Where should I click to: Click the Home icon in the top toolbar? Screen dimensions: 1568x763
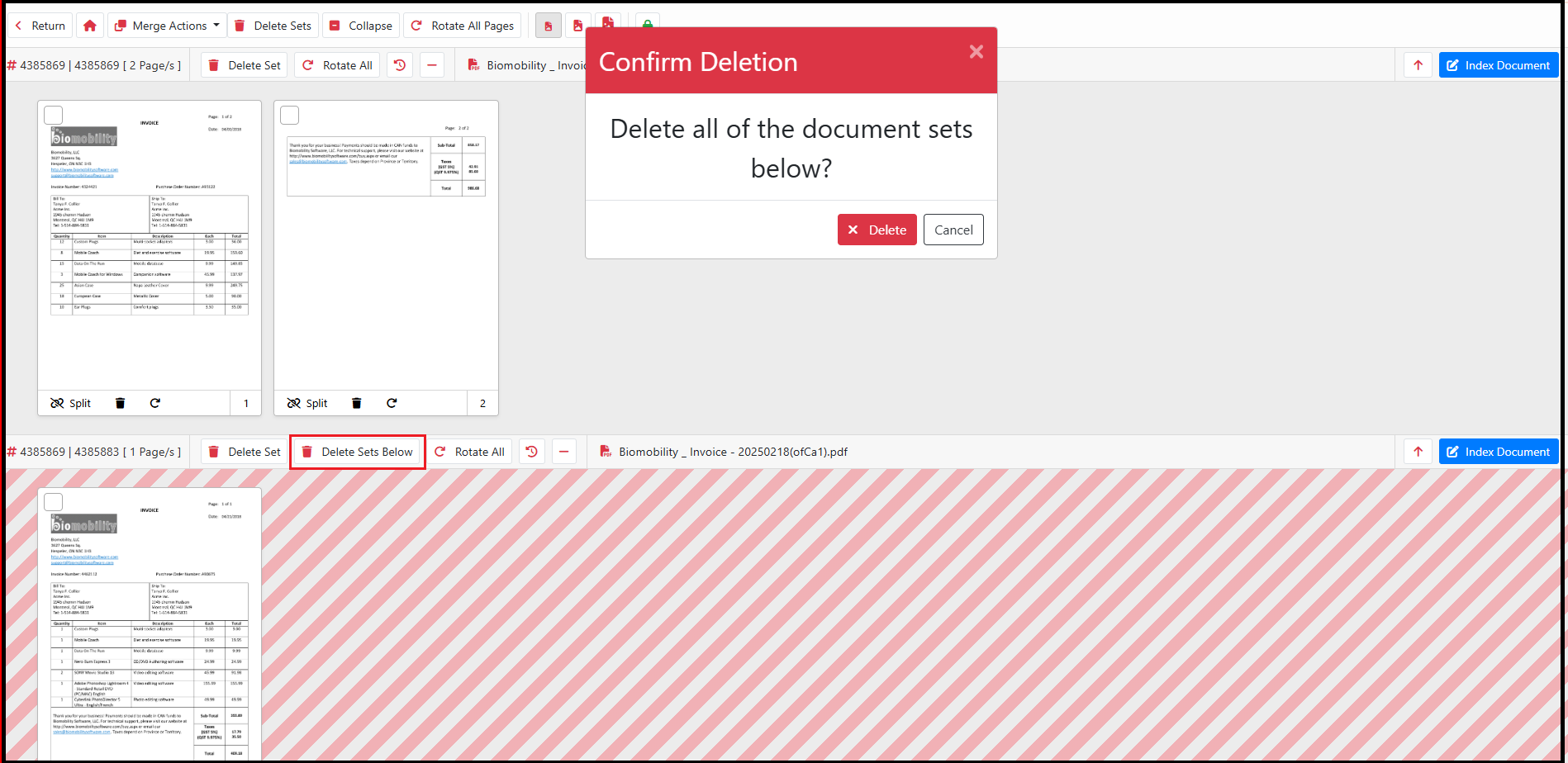[x=90, y=26]
